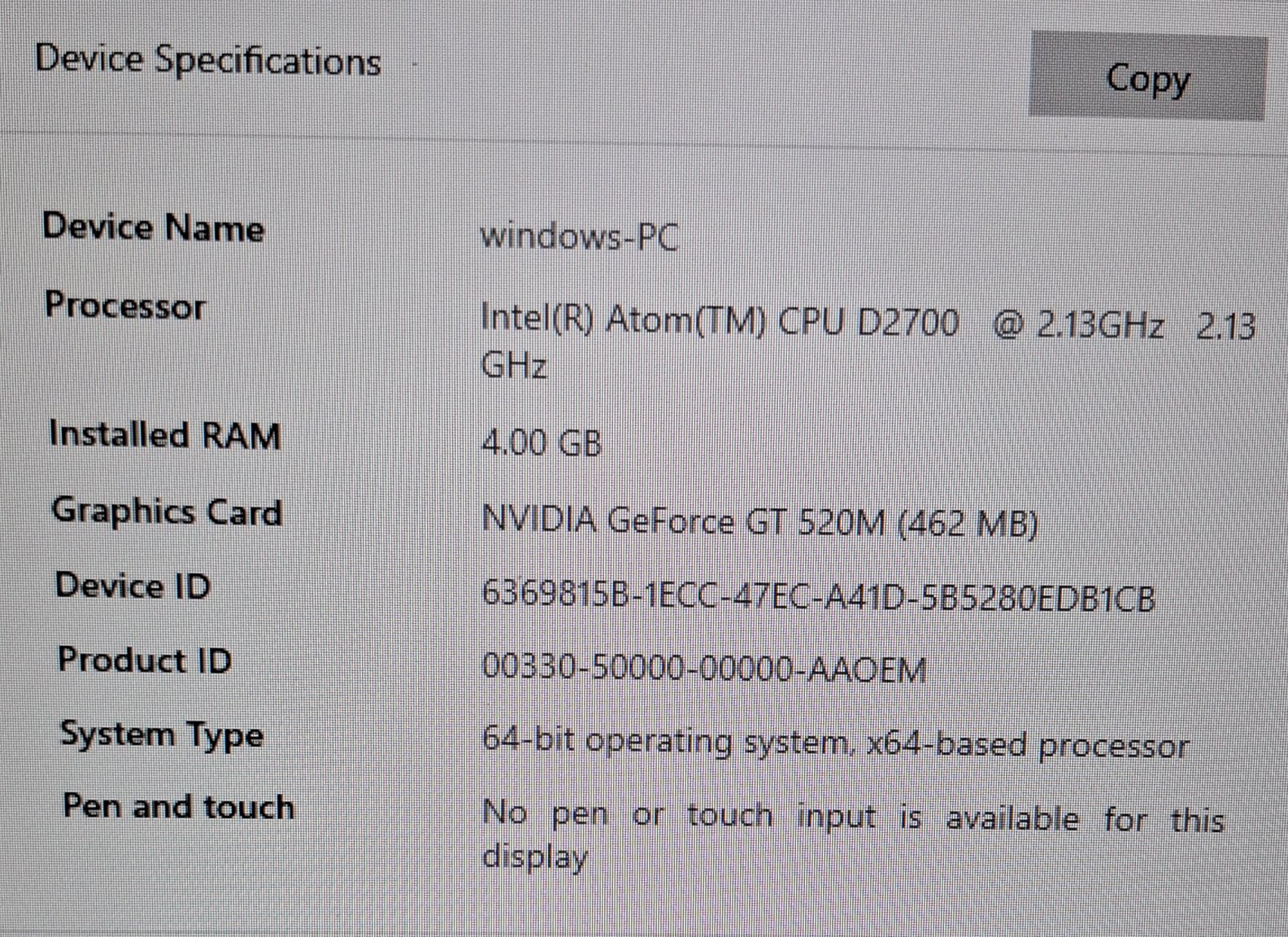Click the Graphics Card label
Viewport: 1288px width, 937px height.
coord(167,512)
